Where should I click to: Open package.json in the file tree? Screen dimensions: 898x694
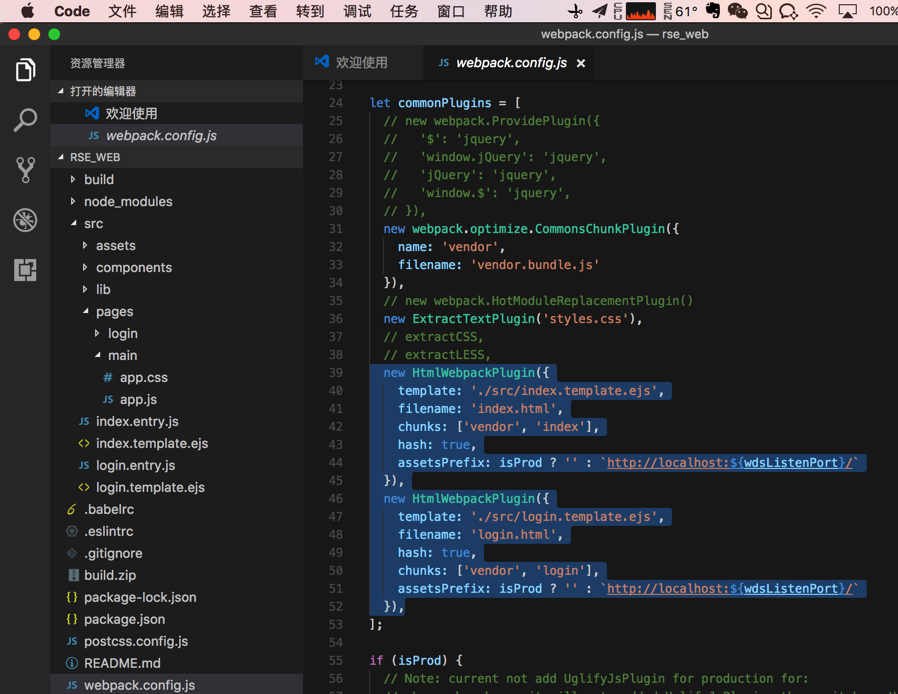[x=124, y=619]
